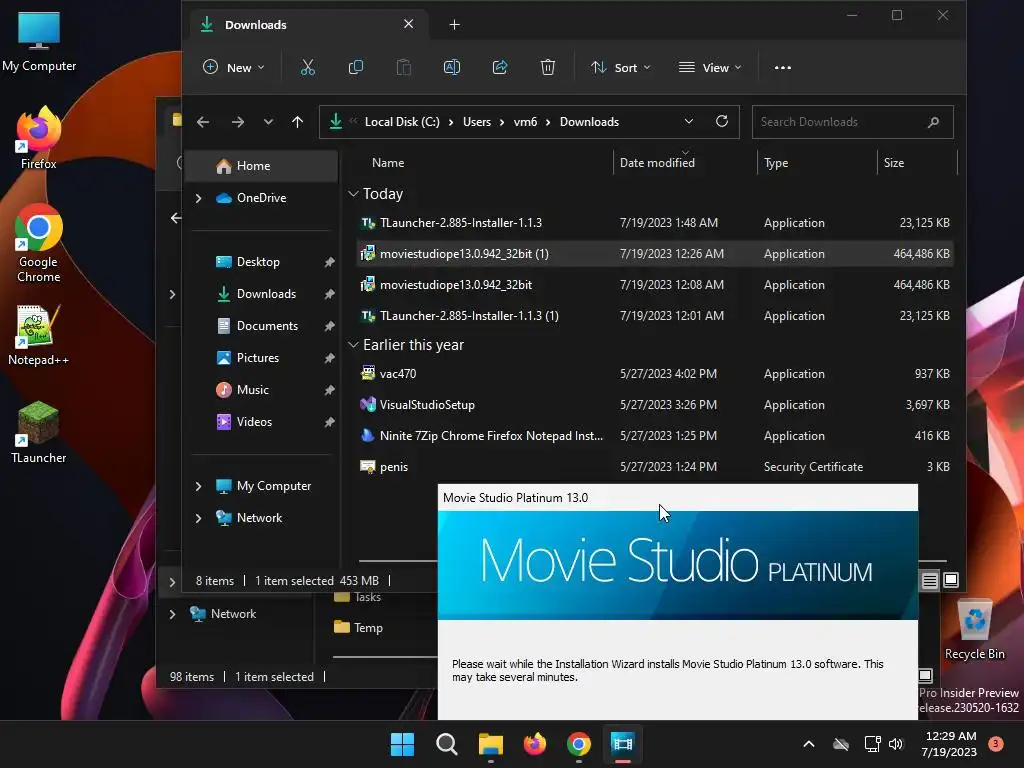The width and height of the screenshot is (1024, 768).
Task: Expand address bar history dropdown
Action: (688, 121)
